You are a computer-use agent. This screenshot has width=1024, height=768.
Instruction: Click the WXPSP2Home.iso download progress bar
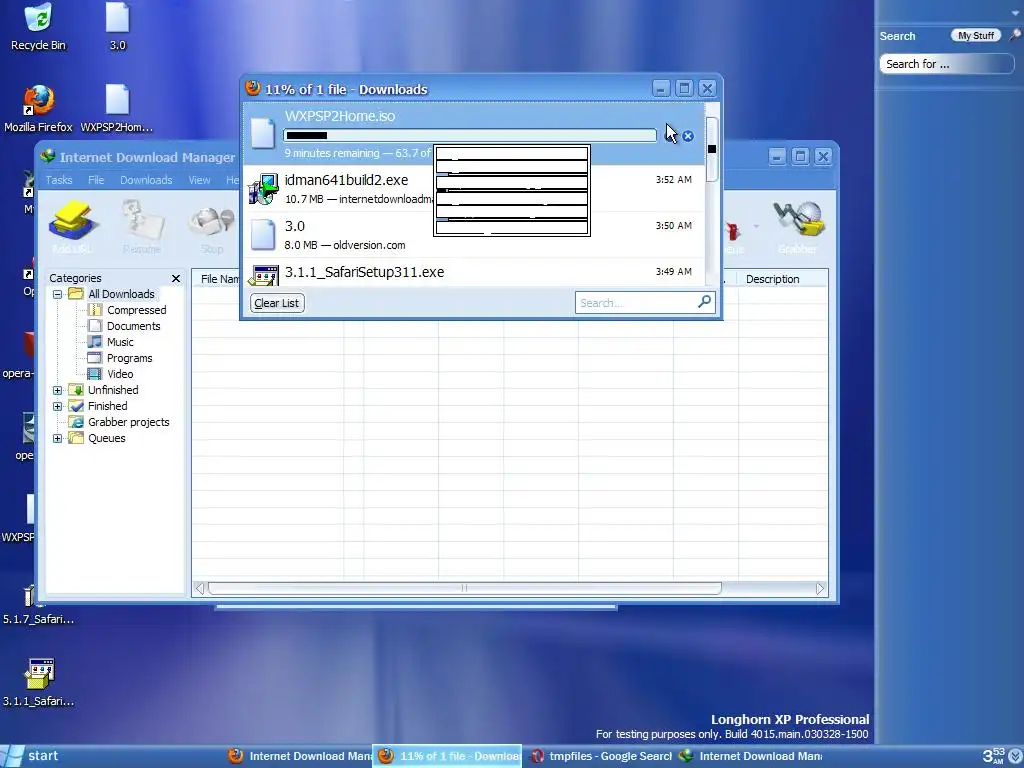point(470,135)
